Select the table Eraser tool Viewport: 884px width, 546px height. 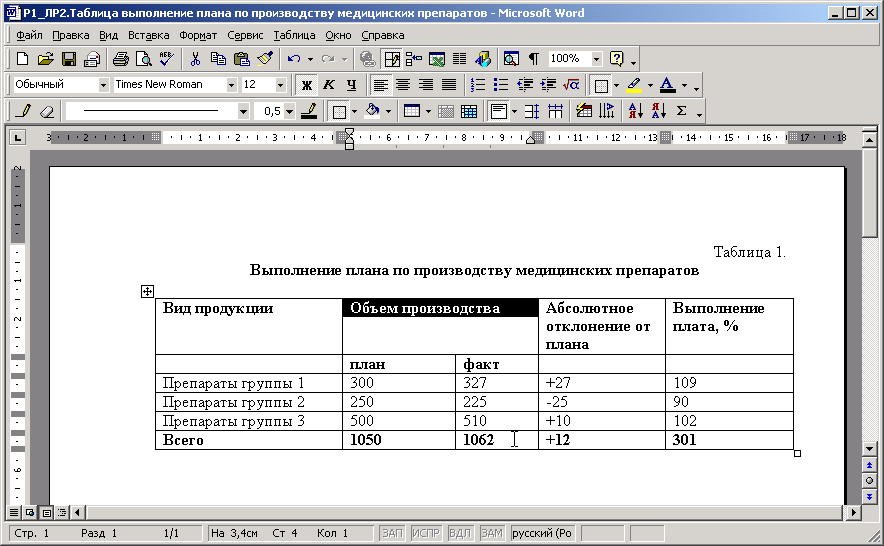[x=47, y=111]
